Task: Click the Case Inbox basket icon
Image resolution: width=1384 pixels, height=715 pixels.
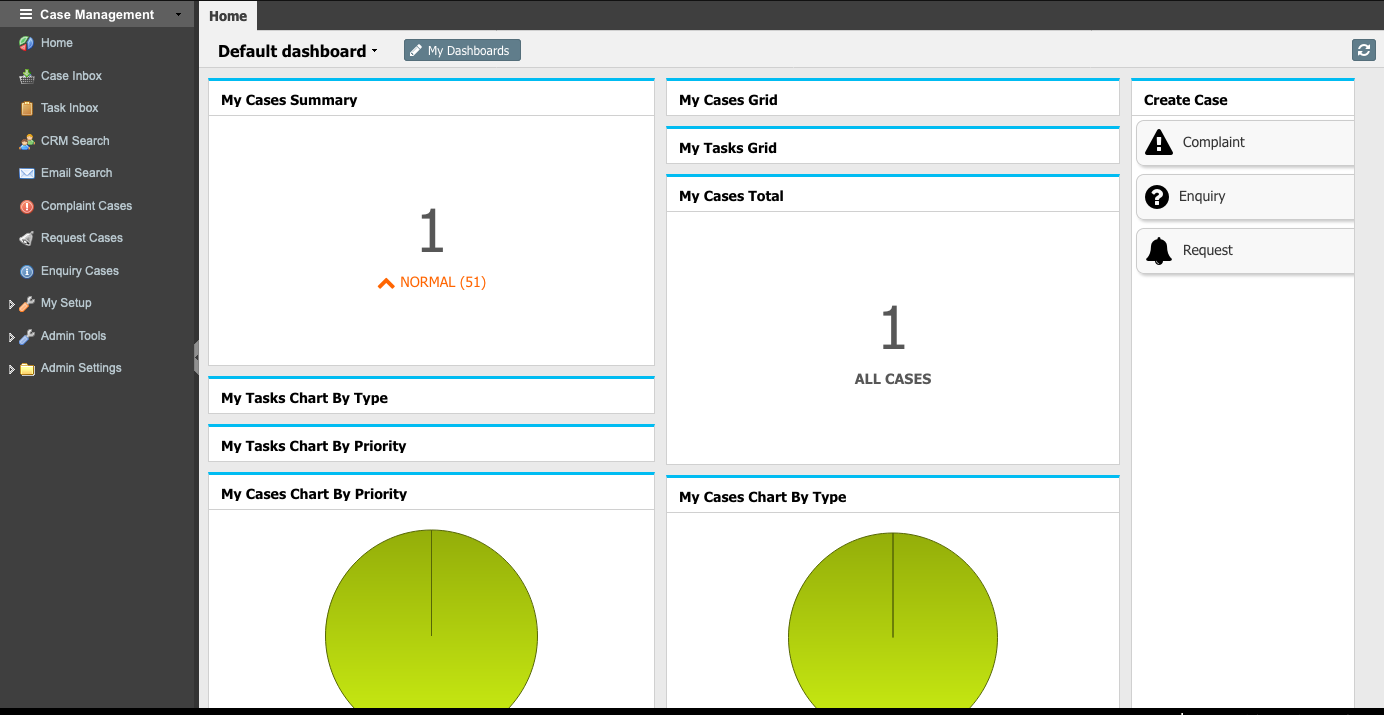Action: click(x=27, y=76)
